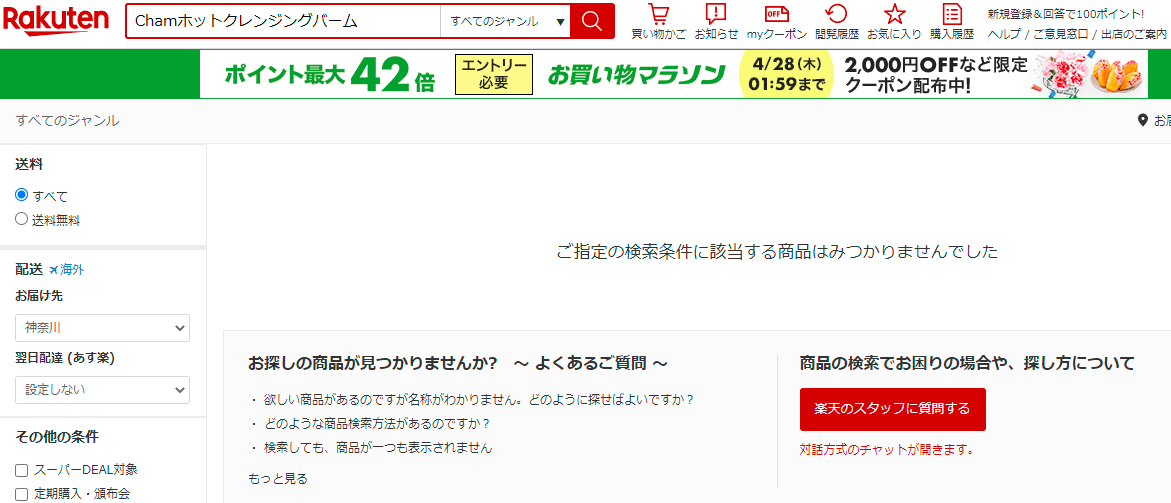Check the 定期購入・頒布会 checkbox
This screenshot has height=503, width=1171.
point(22,494)
